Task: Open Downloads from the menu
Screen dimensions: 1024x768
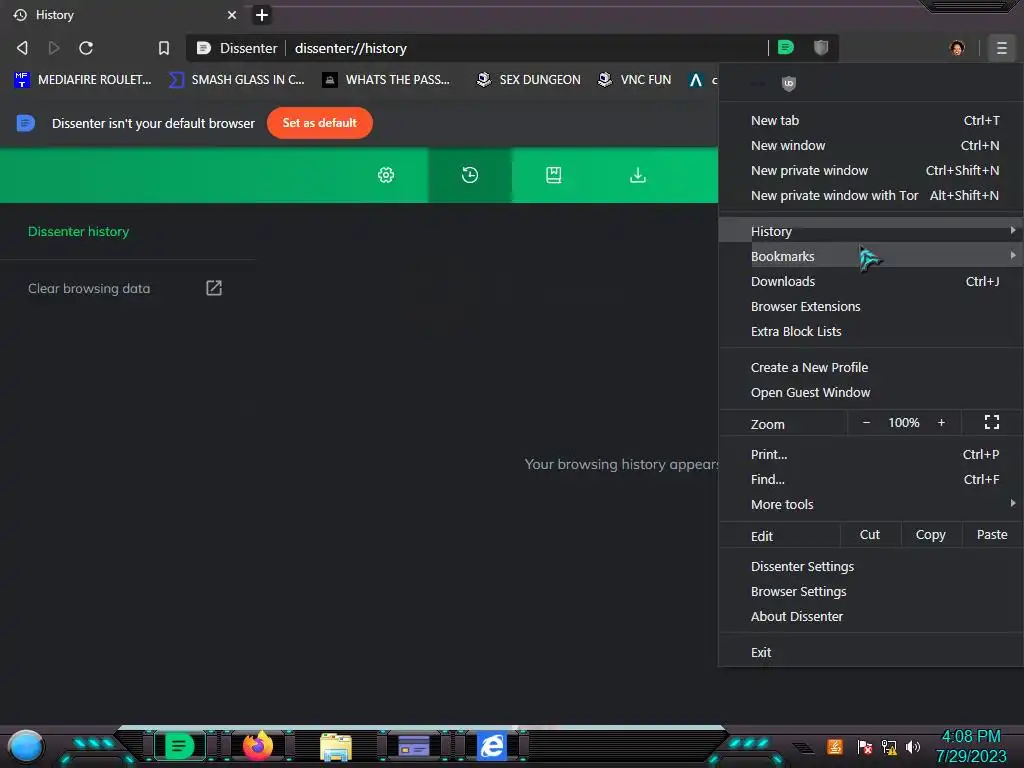Action: [x=871, y=281]
